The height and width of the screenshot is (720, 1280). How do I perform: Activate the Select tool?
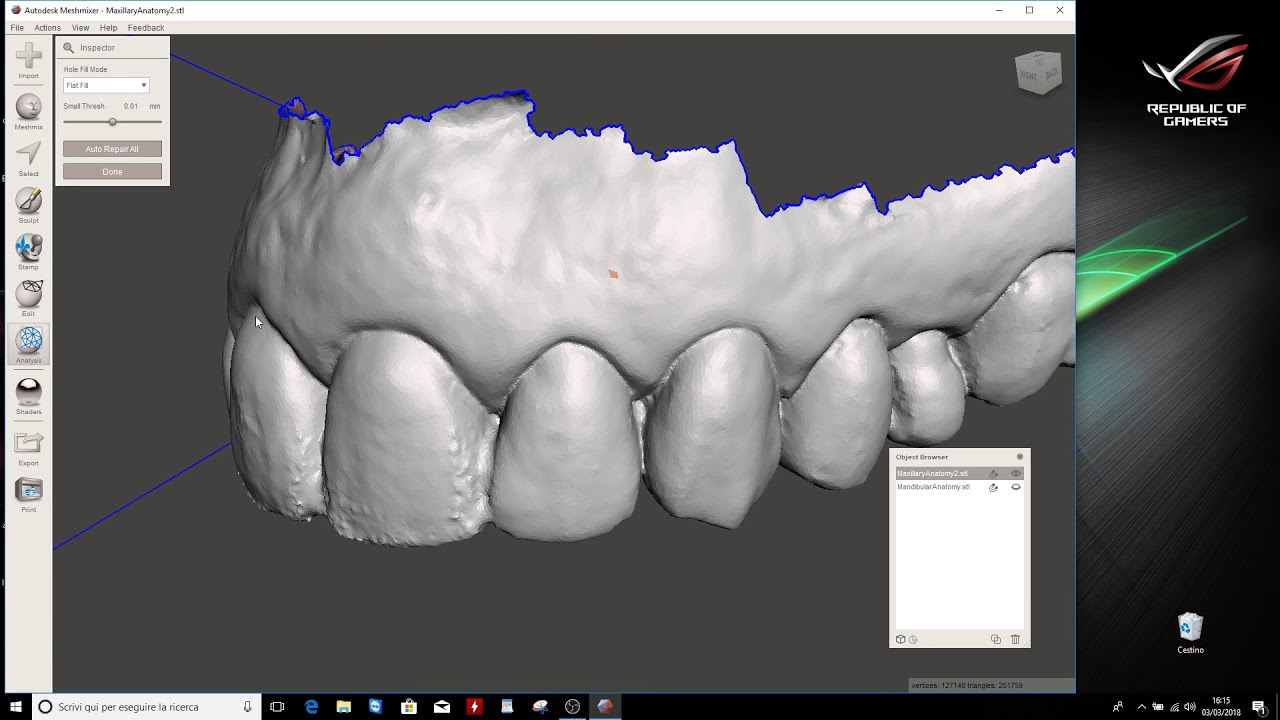[x=28, y=158]
